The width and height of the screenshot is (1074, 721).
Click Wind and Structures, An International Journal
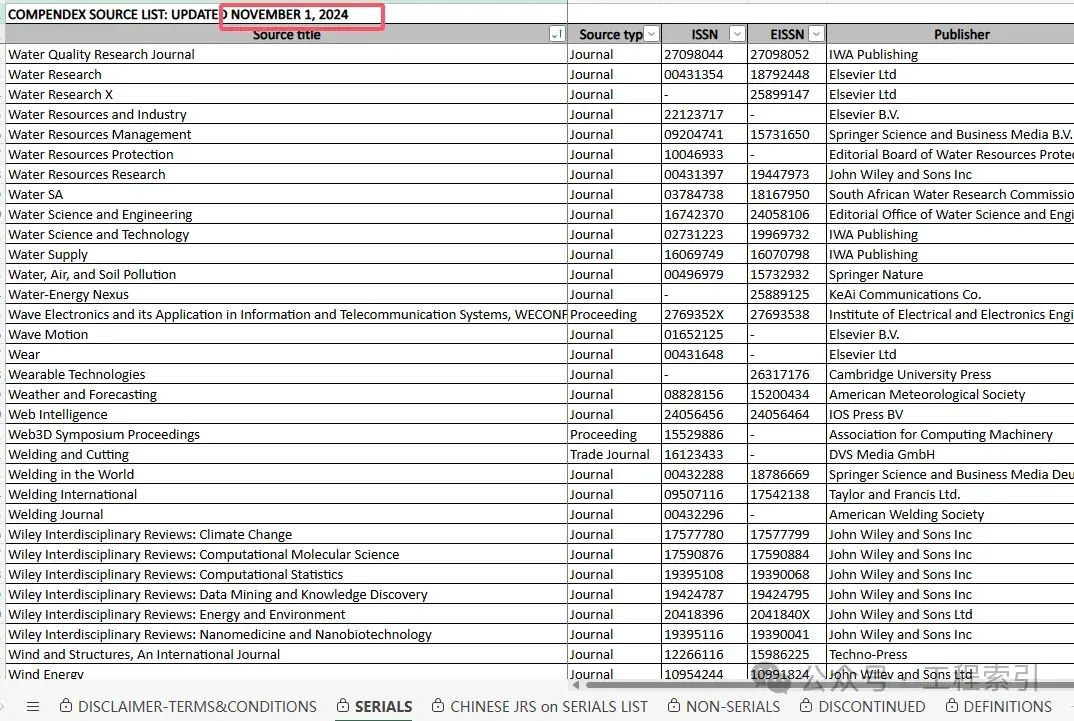pos(286,655)
